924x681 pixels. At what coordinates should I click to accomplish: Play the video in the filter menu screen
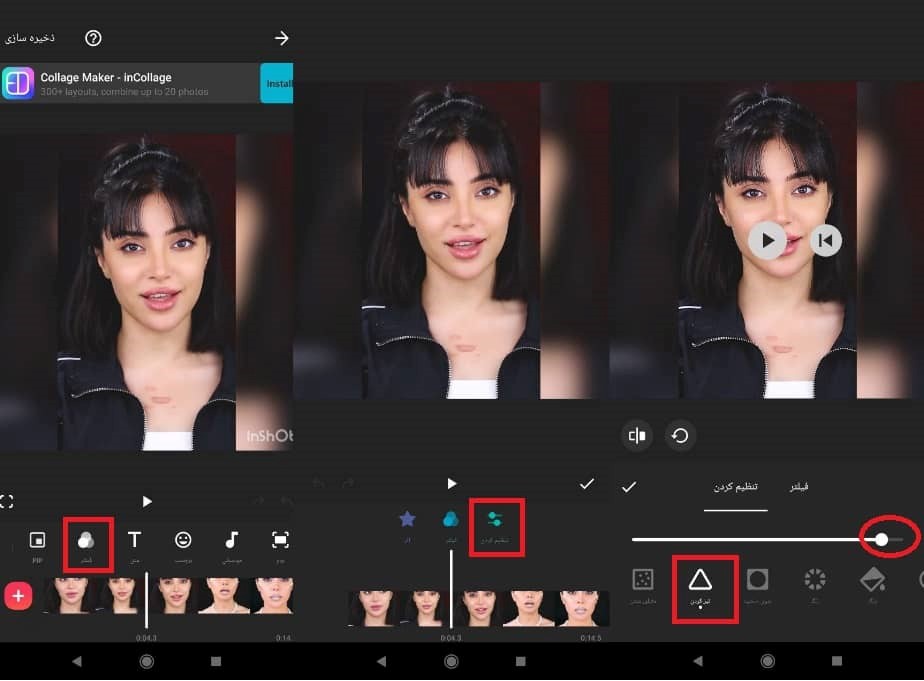(452, 484)
